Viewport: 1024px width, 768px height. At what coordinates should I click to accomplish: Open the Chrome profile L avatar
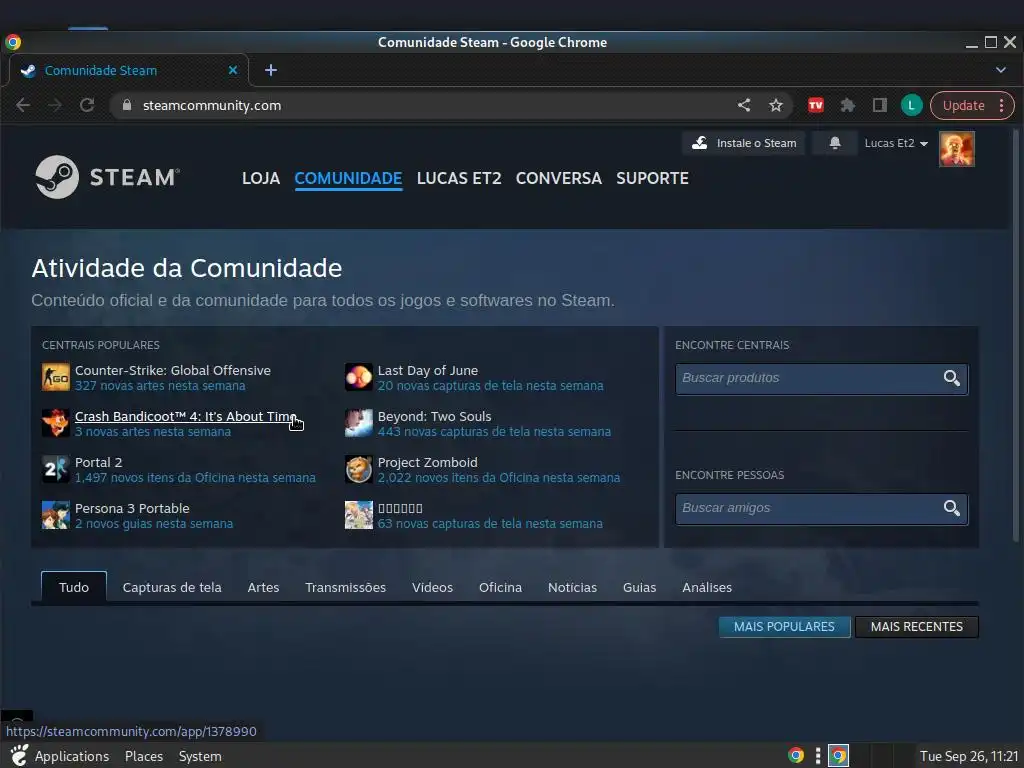(912, 105)
